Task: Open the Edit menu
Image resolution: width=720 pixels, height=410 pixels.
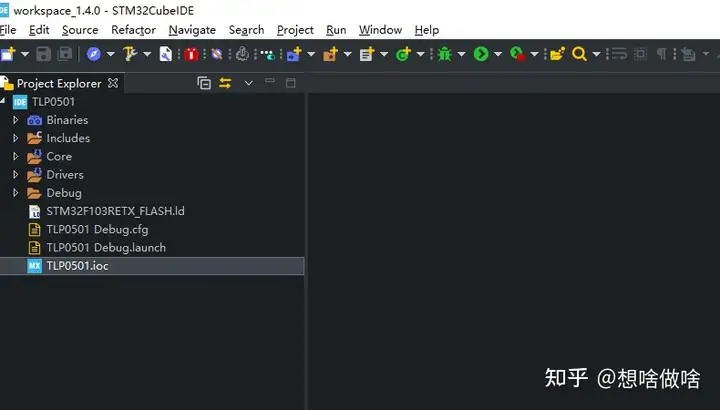Action: (39, 30)
